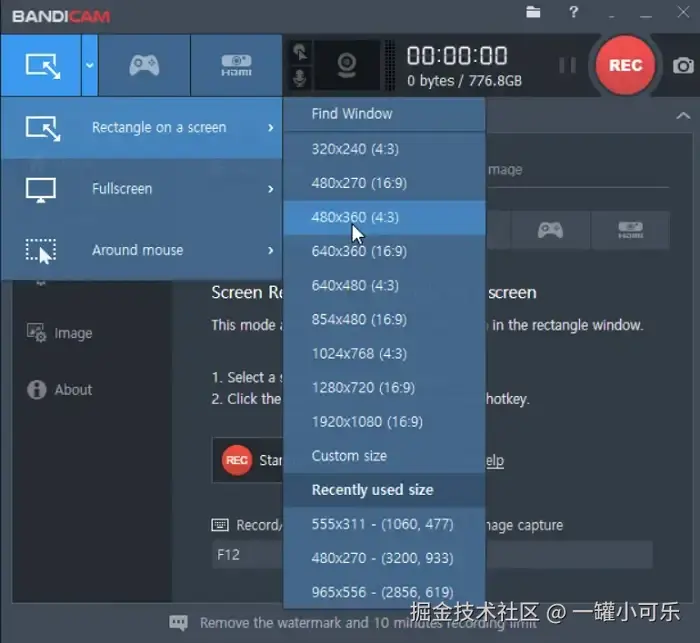Take a screenshot with camera icon
Viewport: 700px width, 643px height.
coord(683,66)
